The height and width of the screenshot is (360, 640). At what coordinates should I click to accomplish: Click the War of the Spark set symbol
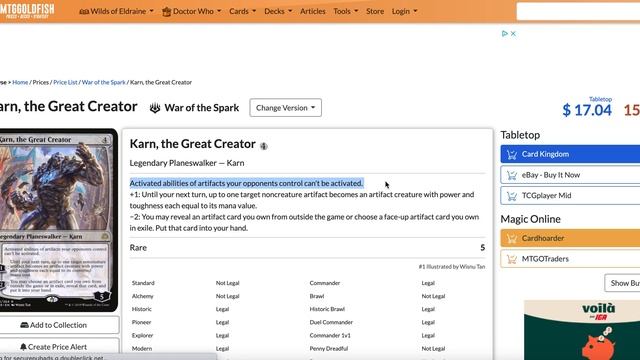coord(155,108)
